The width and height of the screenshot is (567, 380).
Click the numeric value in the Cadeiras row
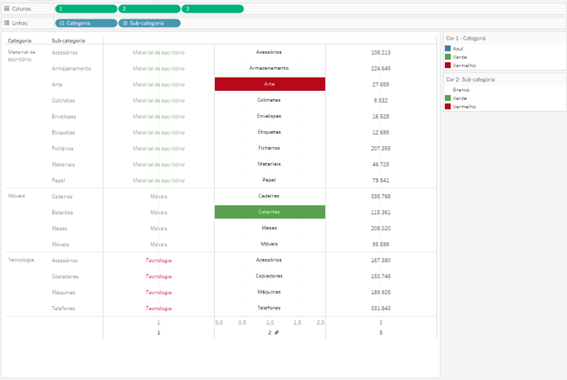[381, 196]
